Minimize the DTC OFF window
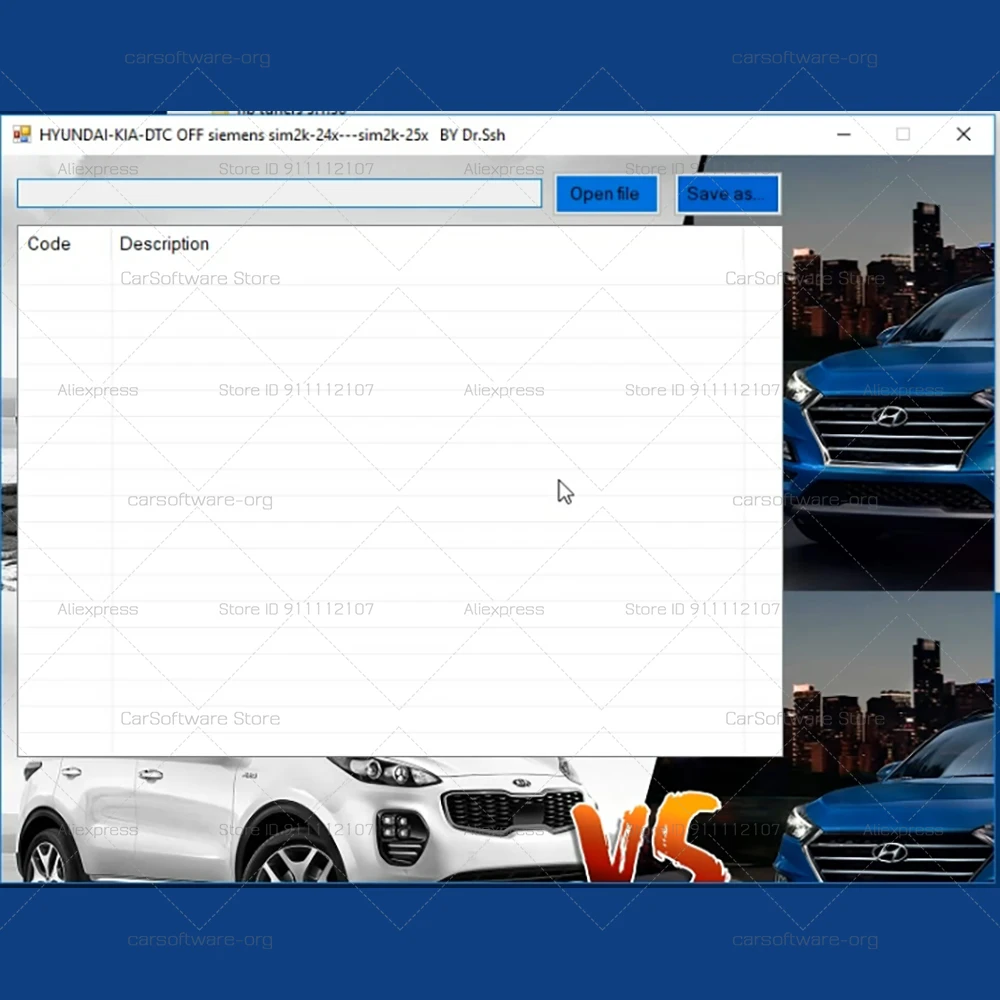 [x=844, y=135]
